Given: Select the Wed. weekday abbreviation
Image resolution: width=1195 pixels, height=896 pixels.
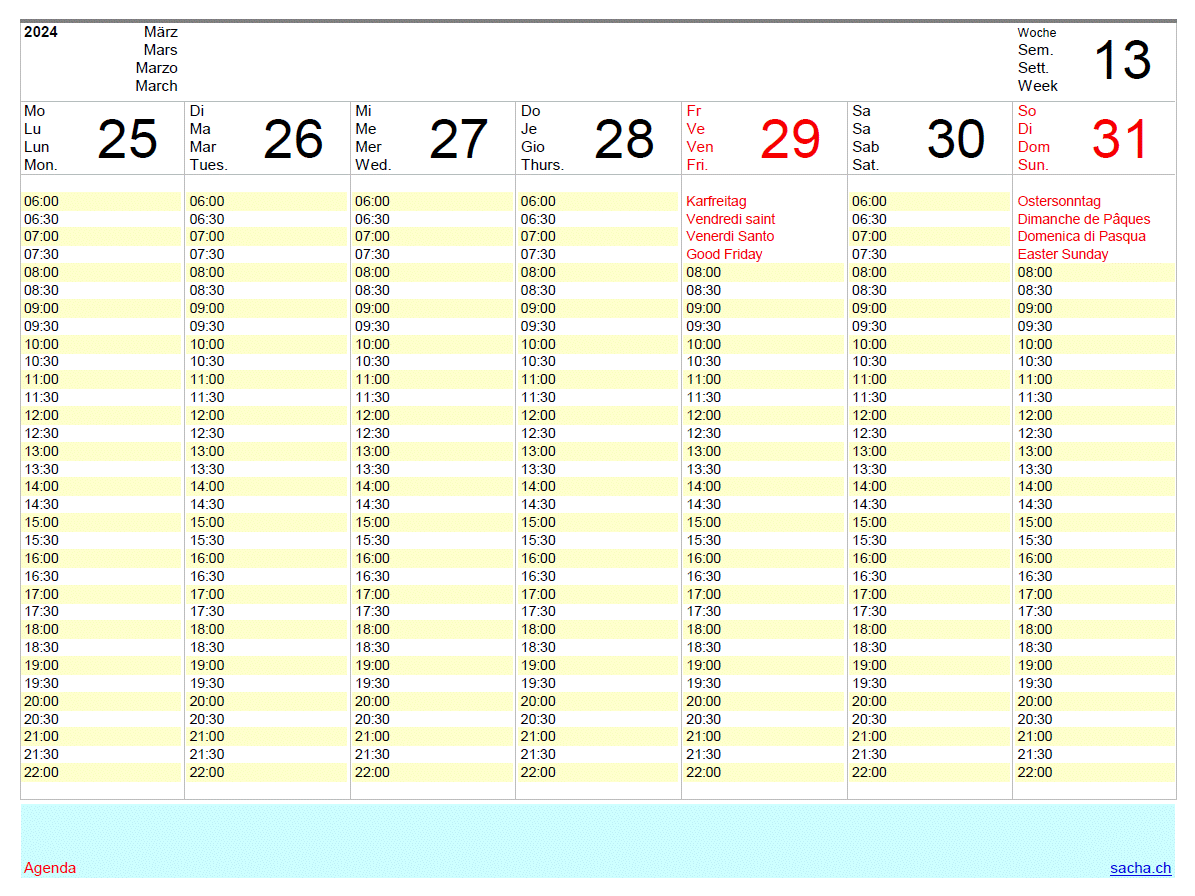Looking at the screenshot, I should pos(373,165).
